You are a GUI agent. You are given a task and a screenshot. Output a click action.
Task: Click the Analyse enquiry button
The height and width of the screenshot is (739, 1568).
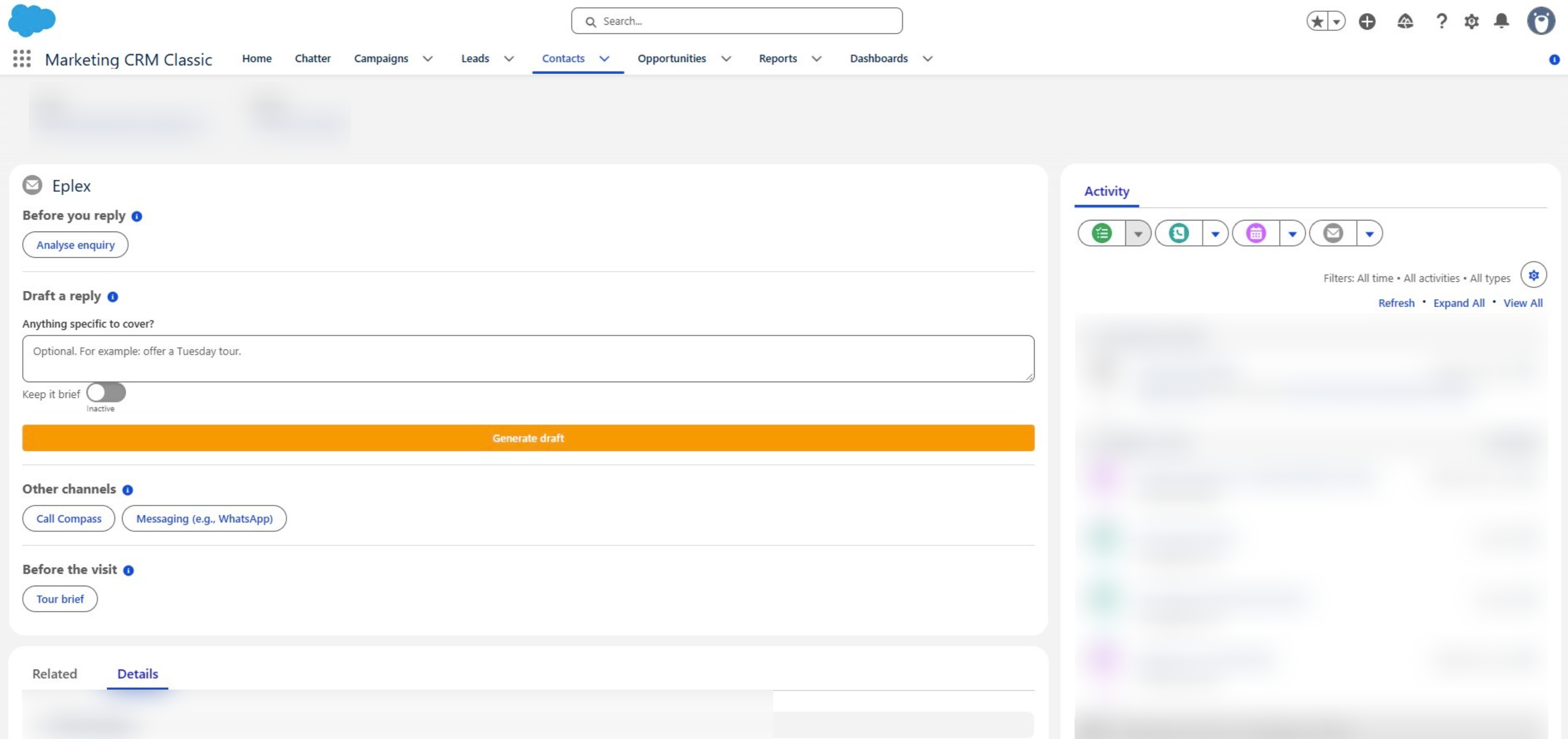pyautogui.click(x=75, y=245)
